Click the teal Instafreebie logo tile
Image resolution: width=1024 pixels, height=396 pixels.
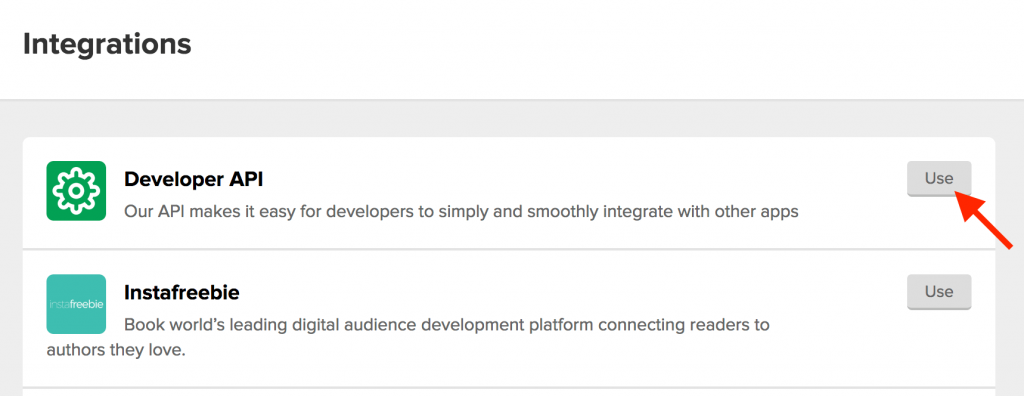pos(76,304)
